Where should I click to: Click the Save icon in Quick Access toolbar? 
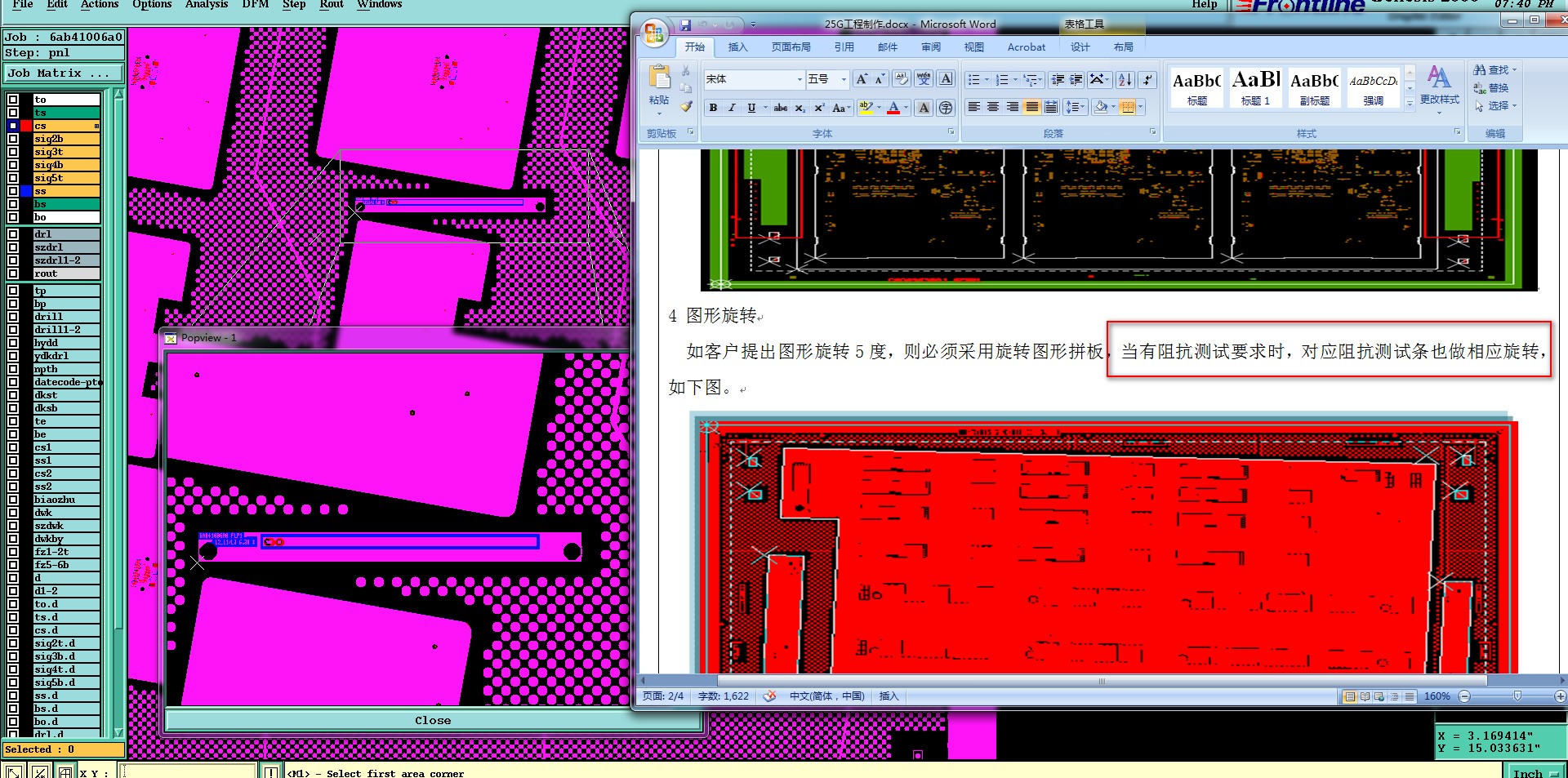click(x=685, y=25)
